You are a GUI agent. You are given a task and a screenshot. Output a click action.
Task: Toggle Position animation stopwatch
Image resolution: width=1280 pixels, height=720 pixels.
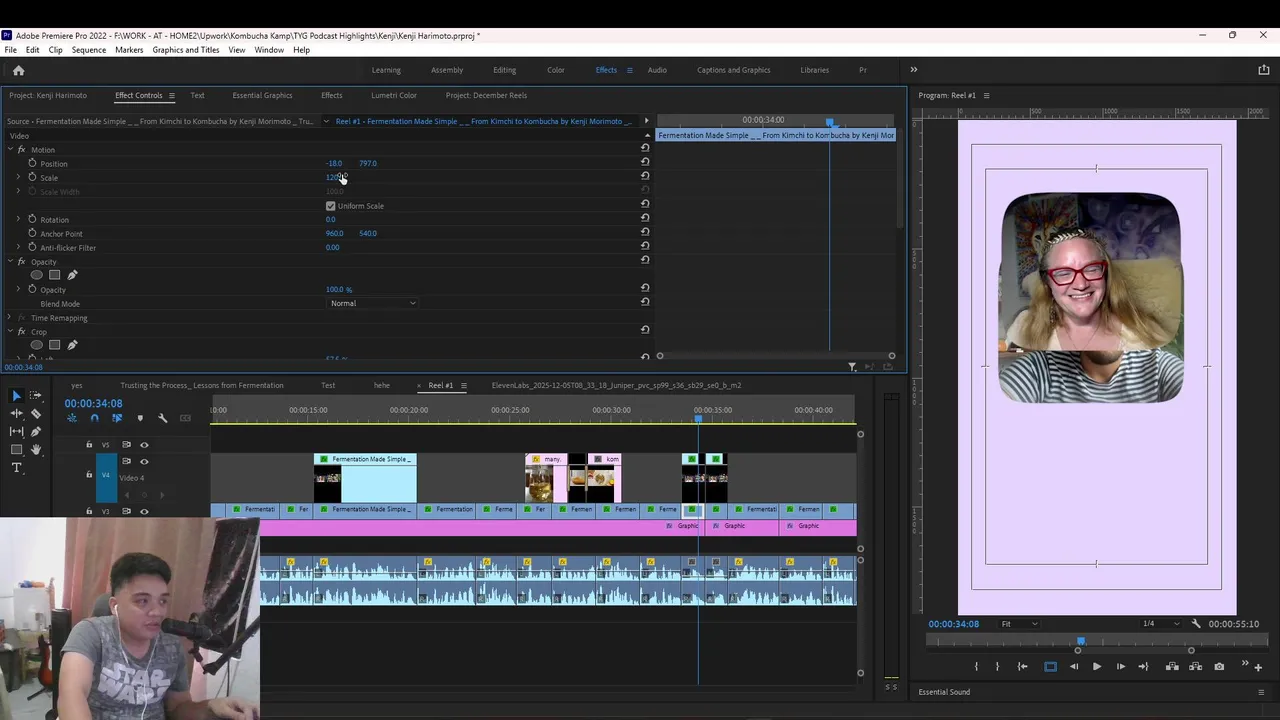tap(32, 163)
